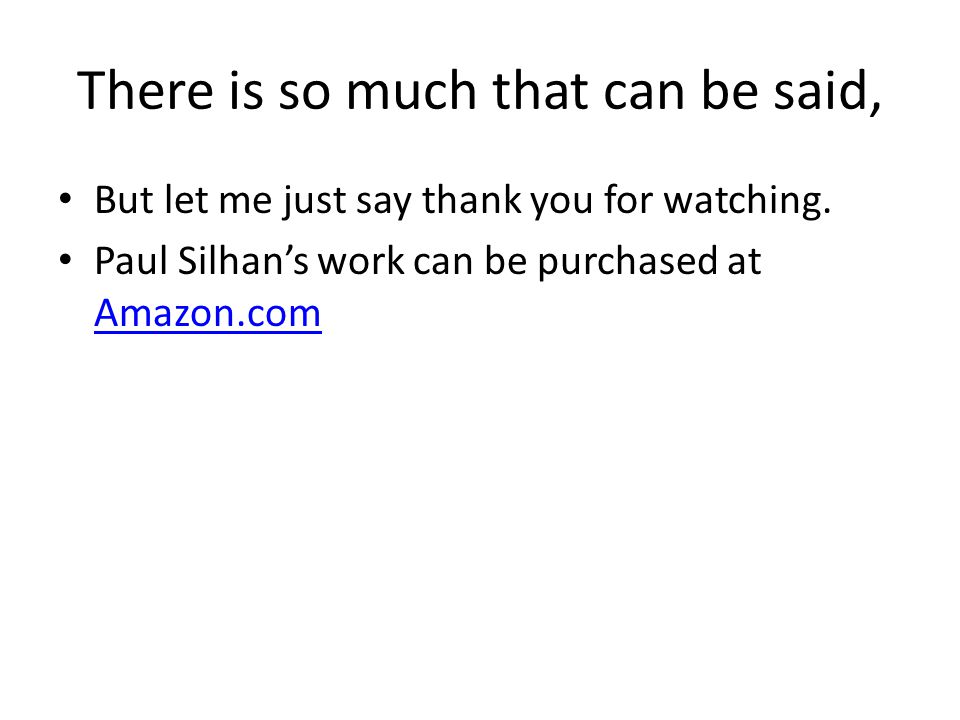The height and width of the screenshot is (720, 960).
Task: Click the word 'work' in second bullet
Action: [361, 261]
